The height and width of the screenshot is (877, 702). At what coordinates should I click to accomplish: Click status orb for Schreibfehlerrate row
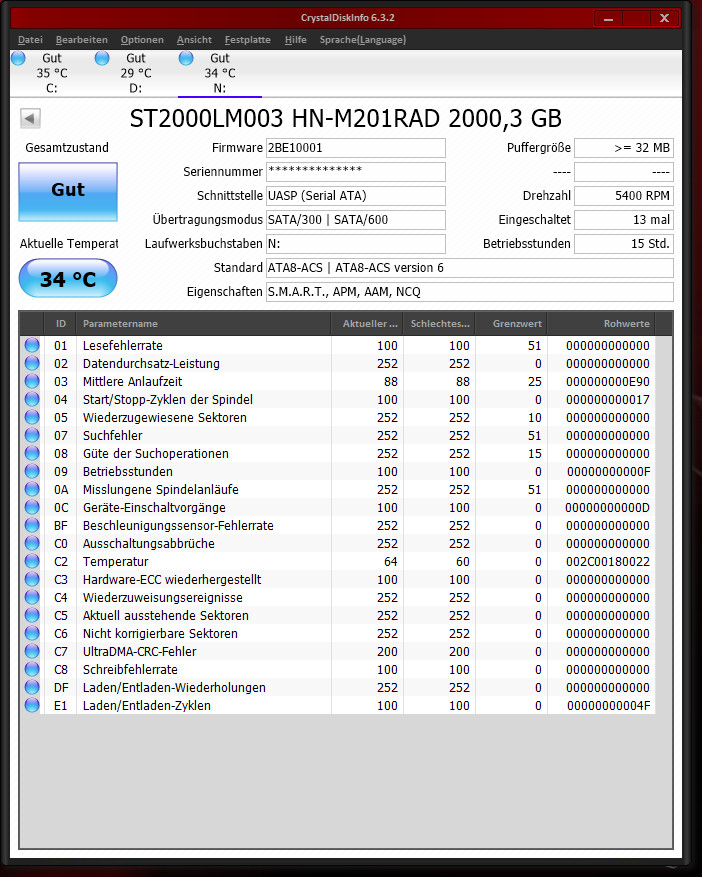pyautogui.click(x=32, y=669)
